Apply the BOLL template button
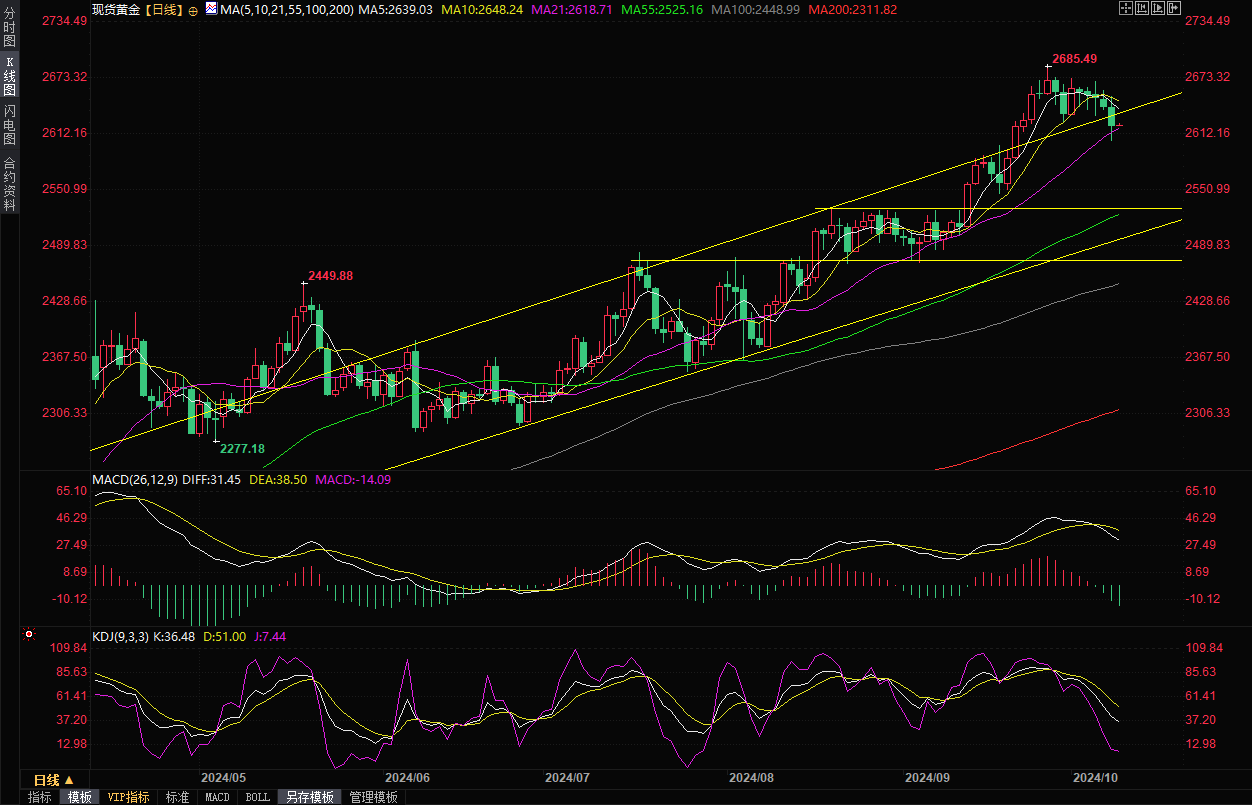This screenshot has height=805, width=1252. coord(257,797)
